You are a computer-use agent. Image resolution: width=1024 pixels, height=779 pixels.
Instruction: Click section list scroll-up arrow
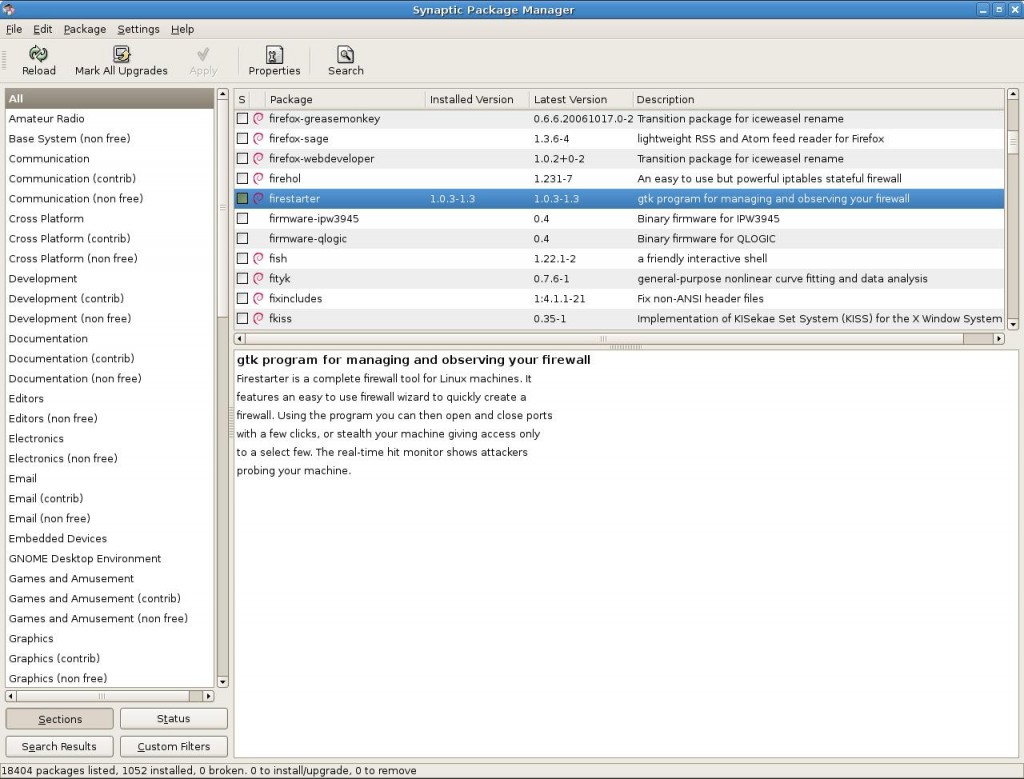point(222,95)
